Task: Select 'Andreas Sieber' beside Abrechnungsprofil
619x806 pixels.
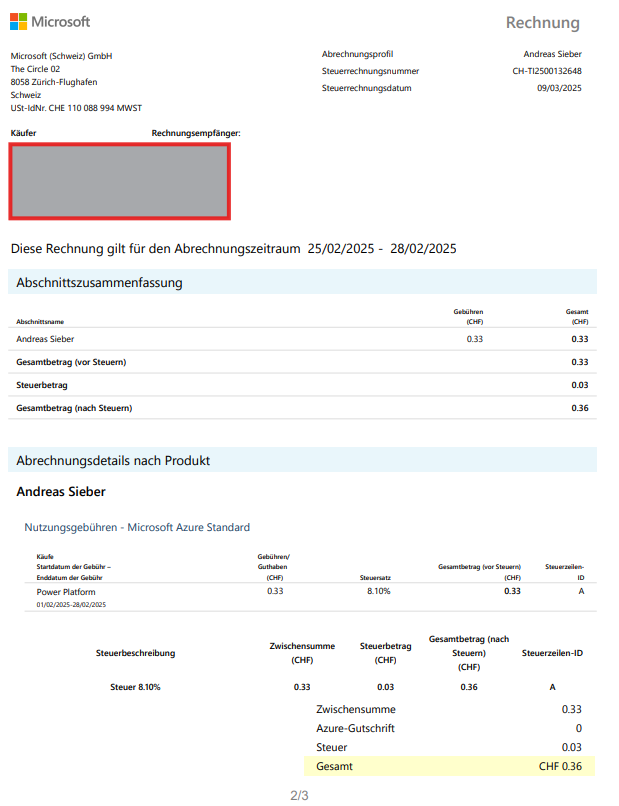Action: coord(553,54)
